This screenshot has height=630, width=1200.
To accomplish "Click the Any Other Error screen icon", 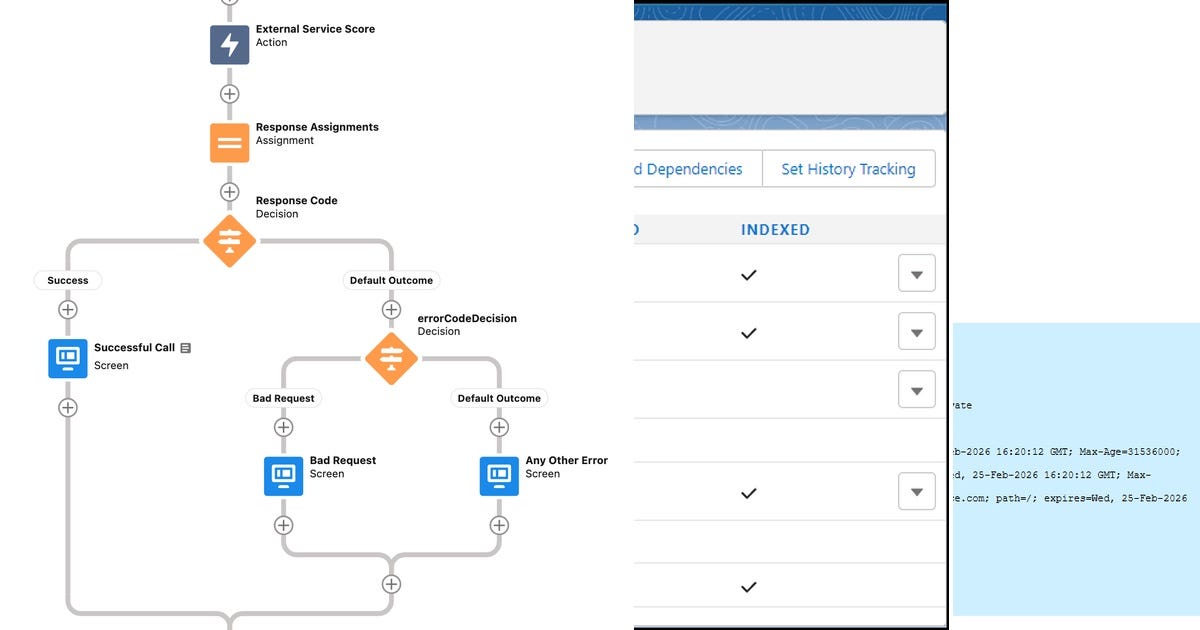I will [x=498, y=476].
